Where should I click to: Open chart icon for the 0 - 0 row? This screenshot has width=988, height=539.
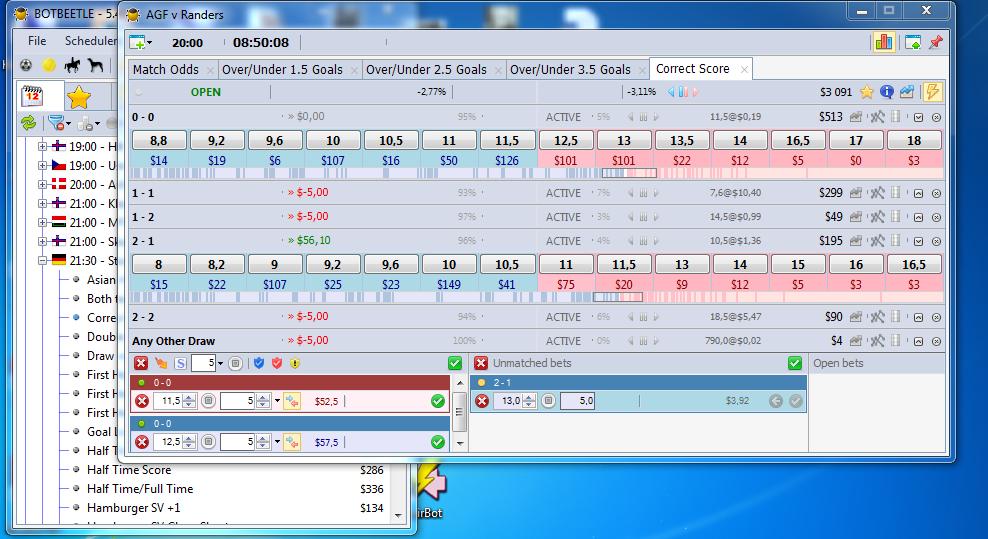[856, 117]
